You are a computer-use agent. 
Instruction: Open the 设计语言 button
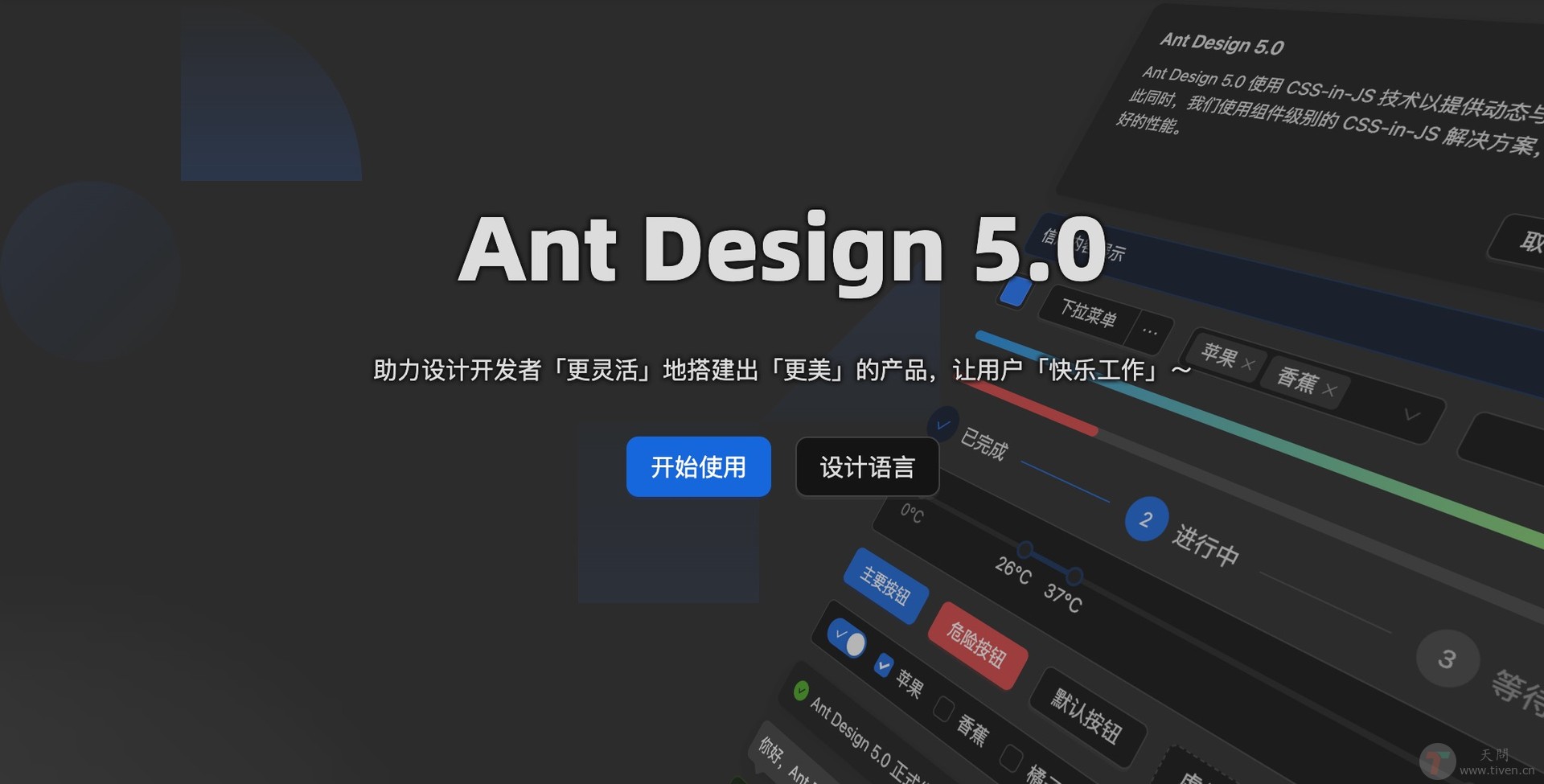(867, 466)
